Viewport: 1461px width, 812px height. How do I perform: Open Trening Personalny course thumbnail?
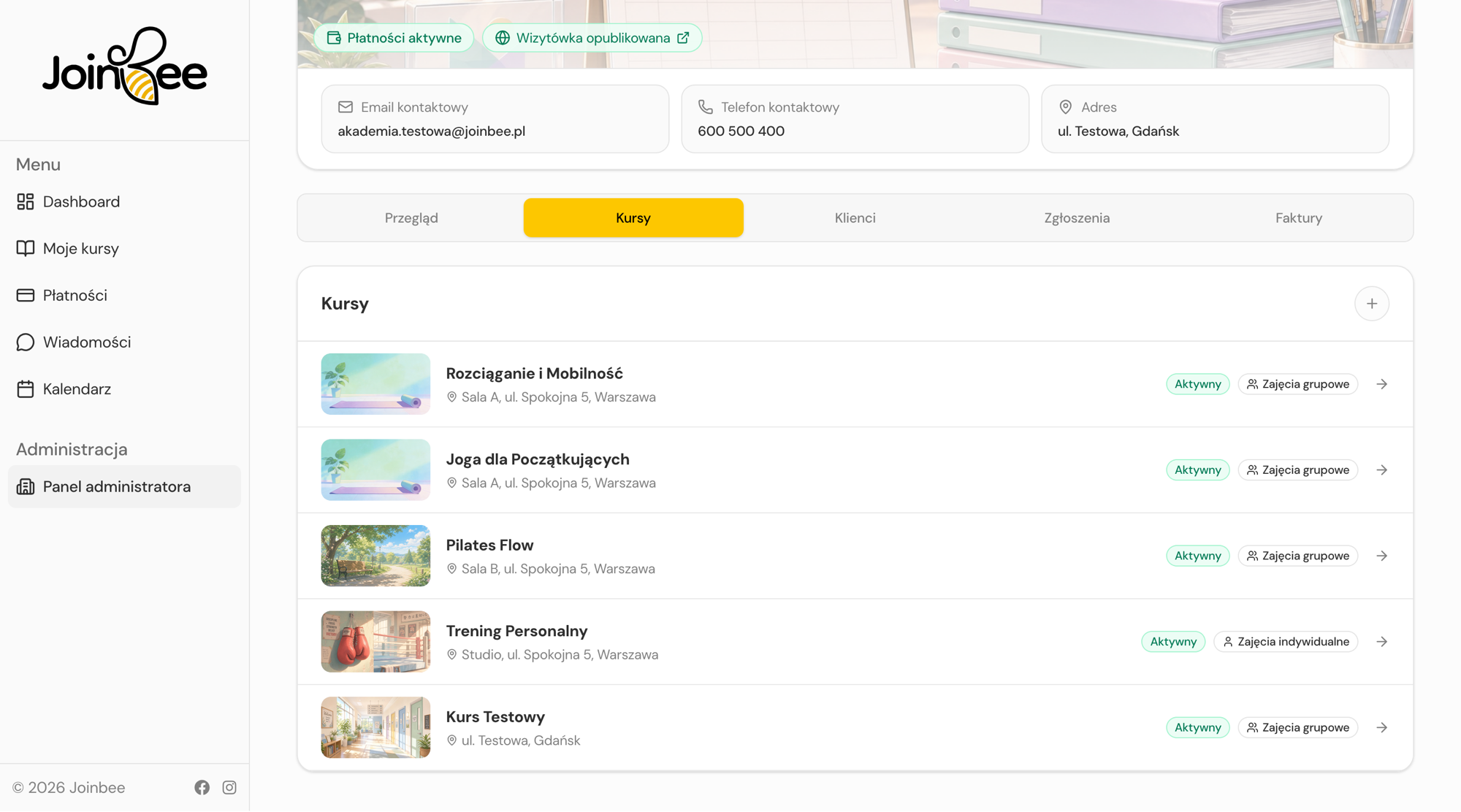point(375,641)
